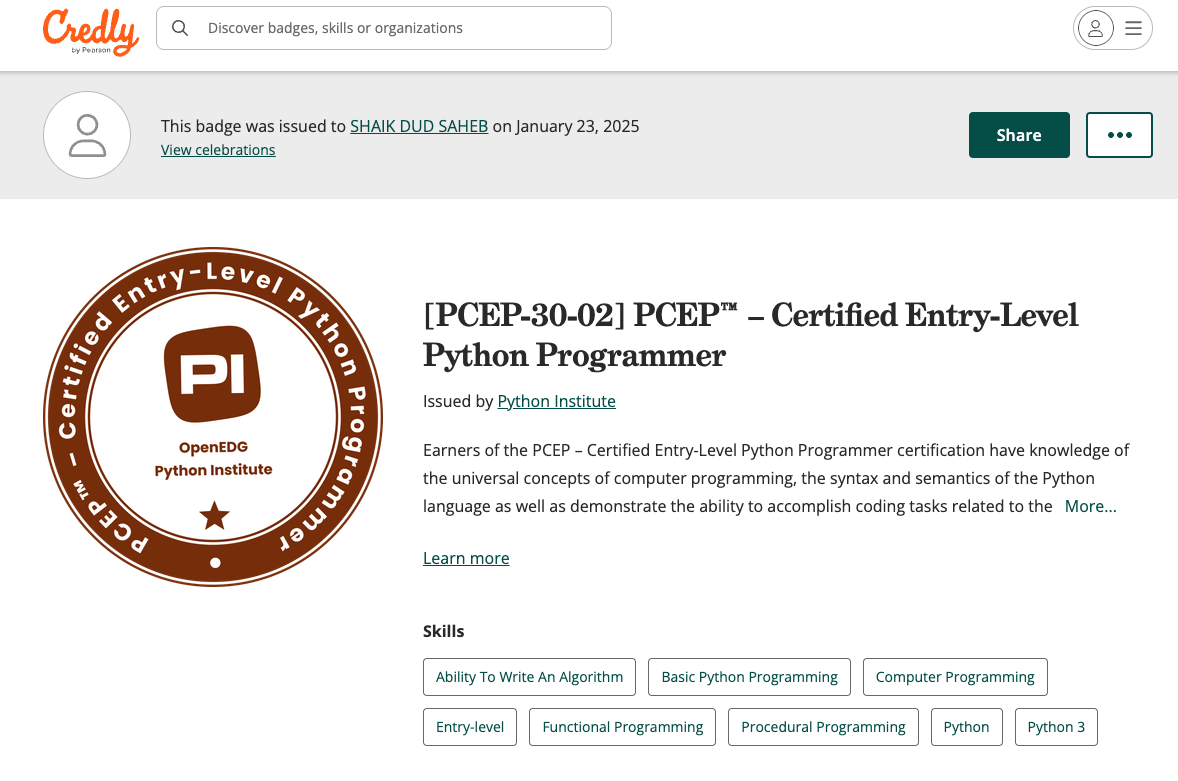Click the PCEP badge image
The width and height of the screenshot is (1178, 781).
pyautogui.click(x=213, y=416)
